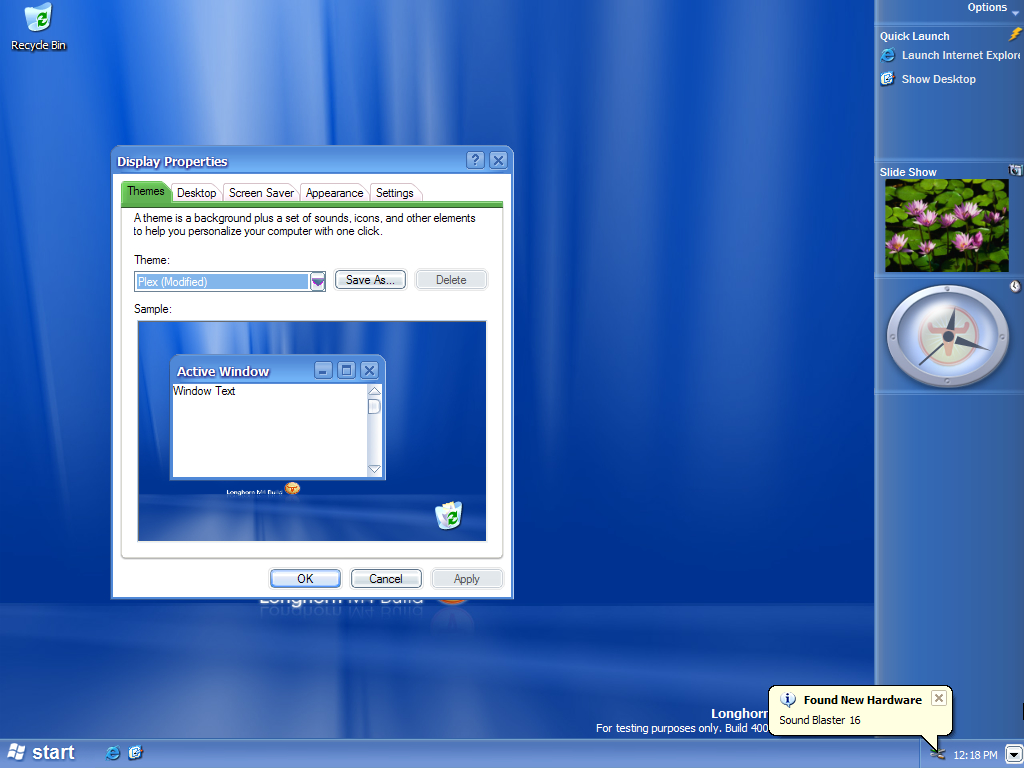Screen dimensions: 1024x768
Task: Click Launch Internet Explorer sidebar link
Action: click(x=961, y=56)
